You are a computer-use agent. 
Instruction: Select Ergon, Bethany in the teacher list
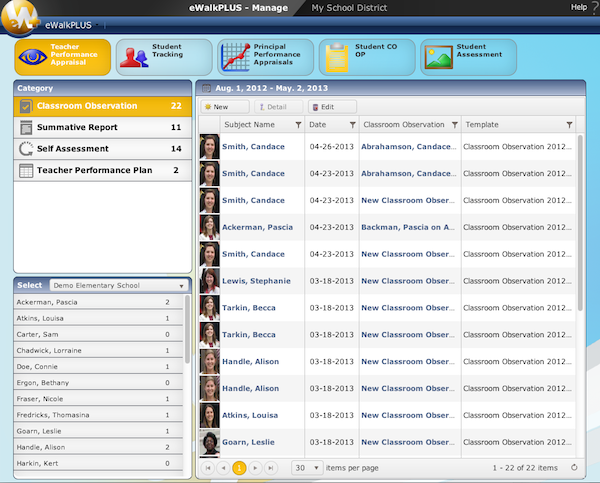click(x=98, y=383)
